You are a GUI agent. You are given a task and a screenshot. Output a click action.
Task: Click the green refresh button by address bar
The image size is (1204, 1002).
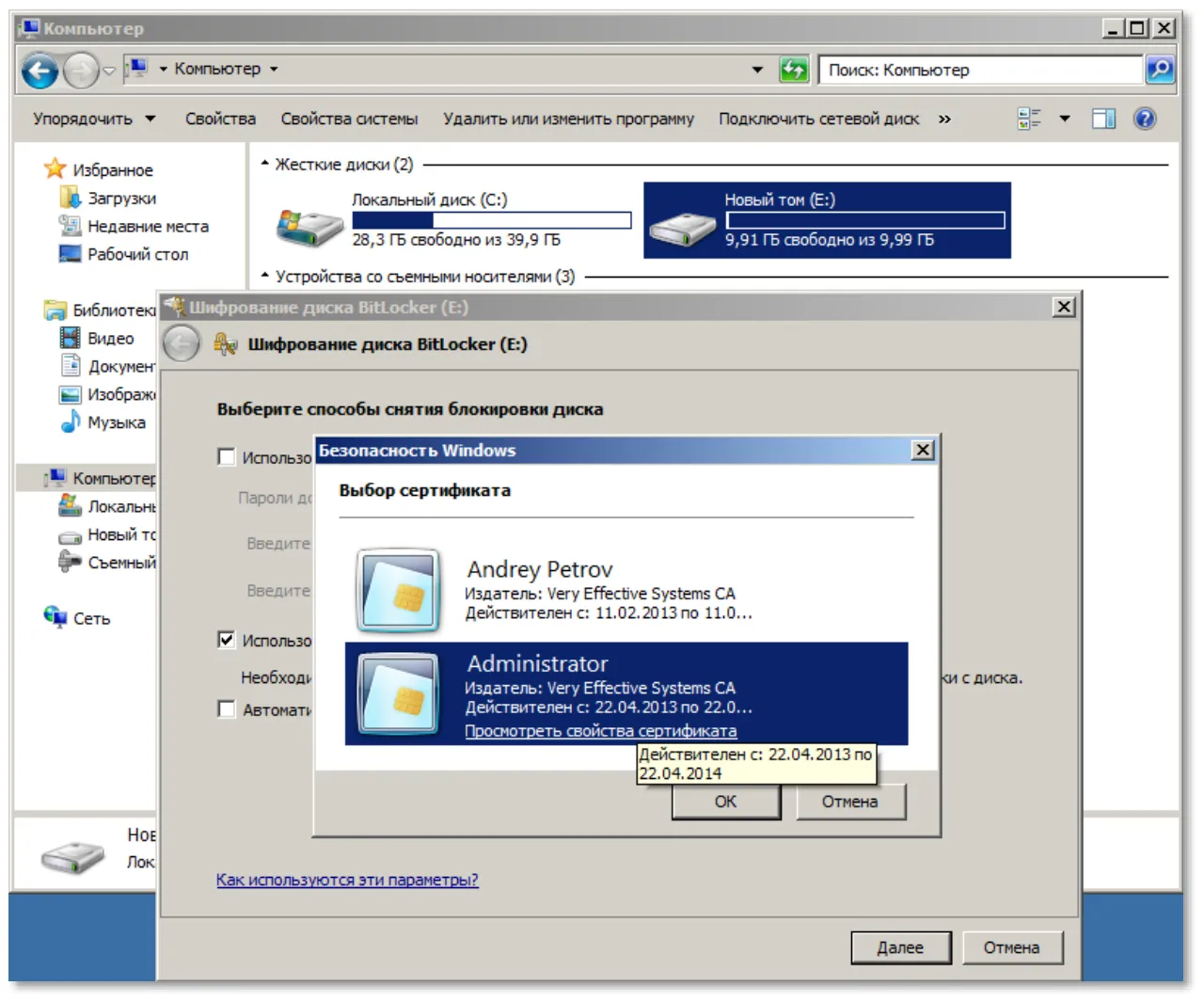click(794, 70)
